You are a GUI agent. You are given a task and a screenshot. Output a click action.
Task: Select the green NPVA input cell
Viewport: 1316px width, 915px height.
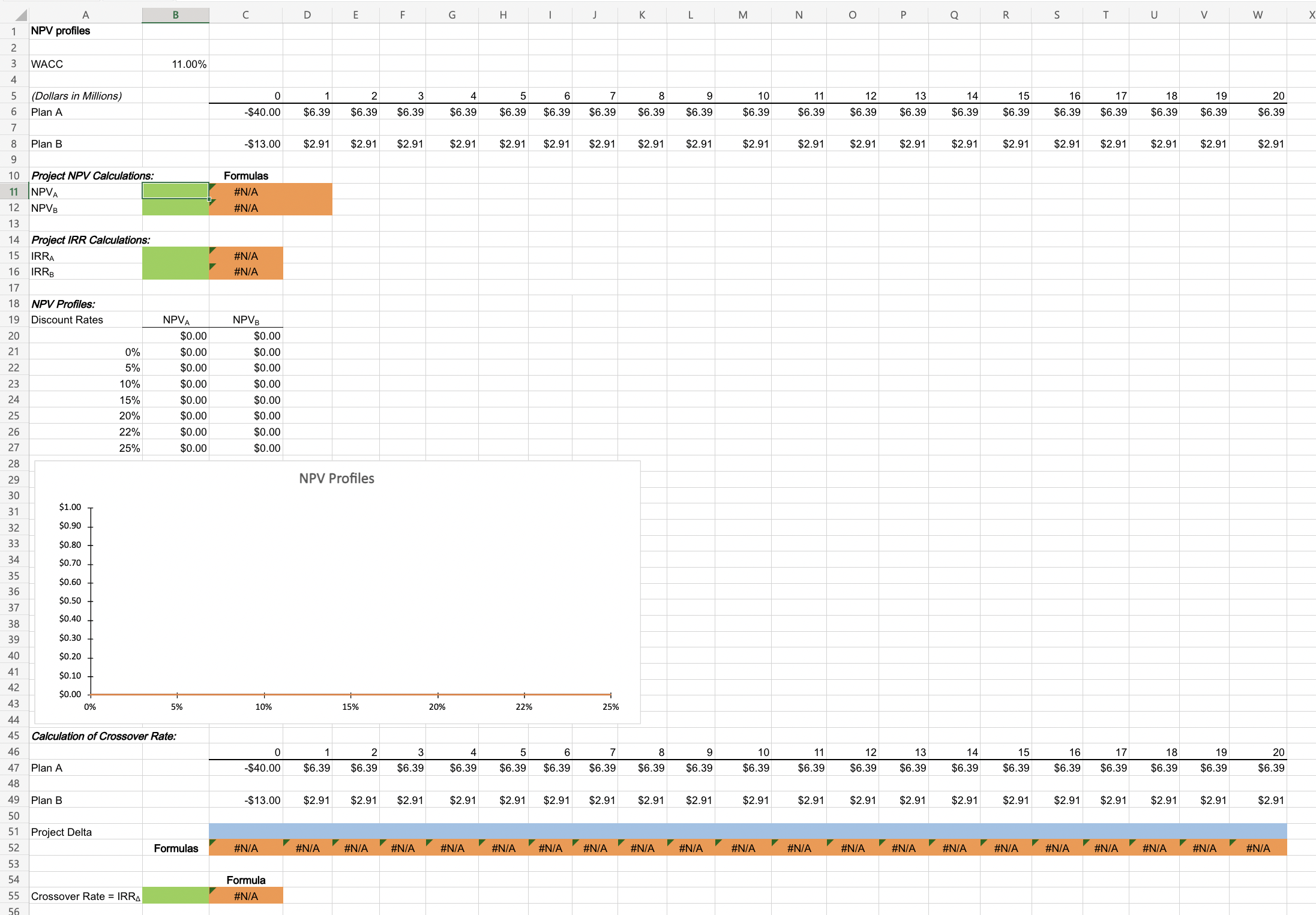pos(175,191)
